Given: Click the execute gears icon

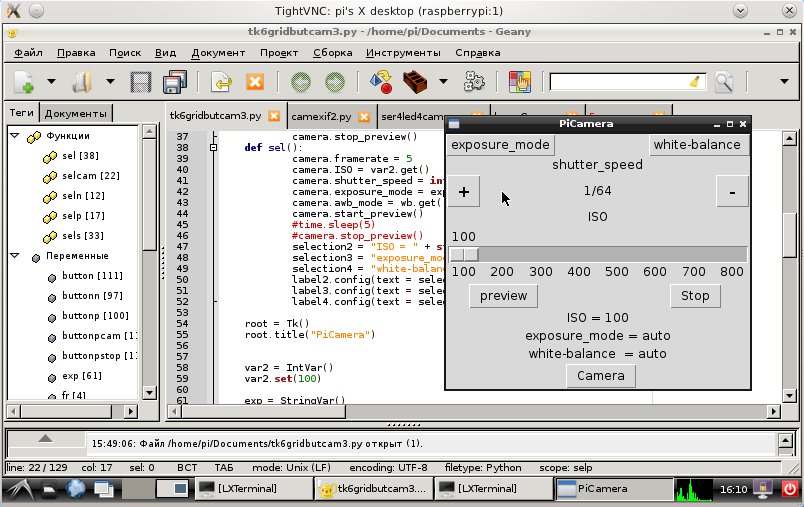Looking at the screenshot, I should click(x=474, y=82).
